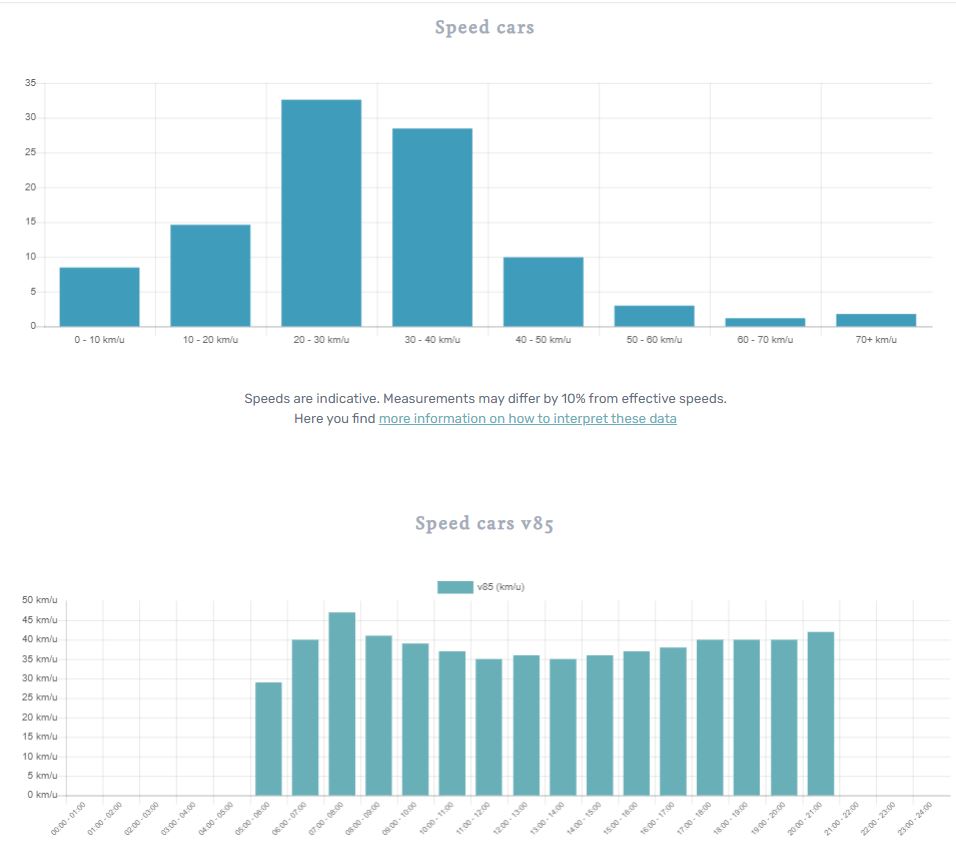The width and height of the screenshot is (956, 860).
Task: Click the 70+ km/u speed bar
Action: point(876,320)
